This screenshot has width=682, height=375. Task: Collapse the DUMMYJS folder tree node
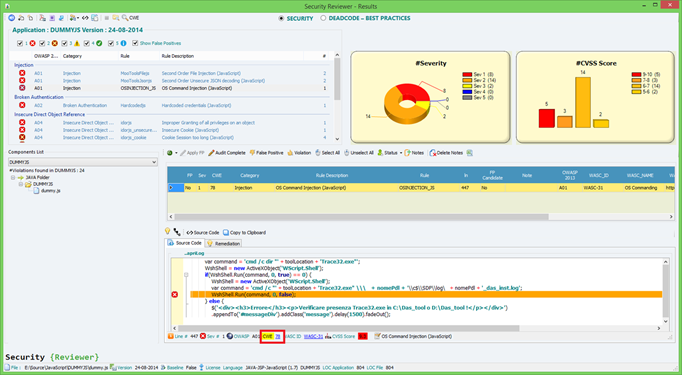(x=20, y=184)
